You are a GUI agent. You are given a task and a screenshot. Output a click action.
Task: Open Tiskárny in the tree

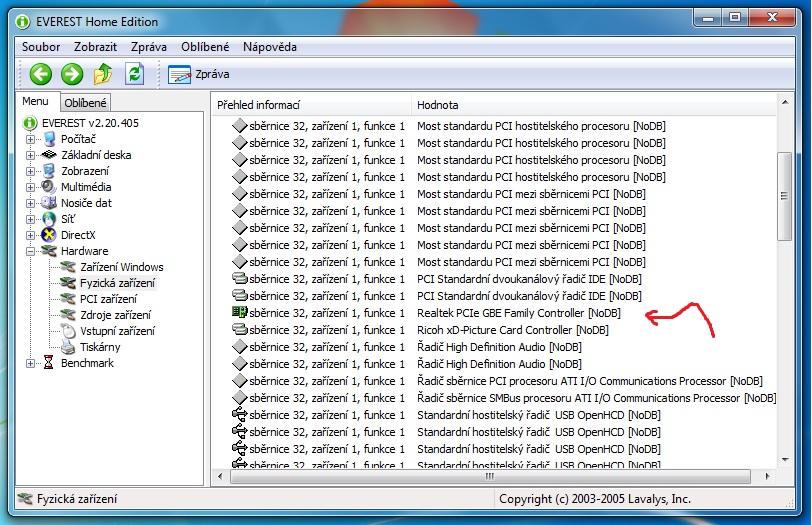pos(100,347)
